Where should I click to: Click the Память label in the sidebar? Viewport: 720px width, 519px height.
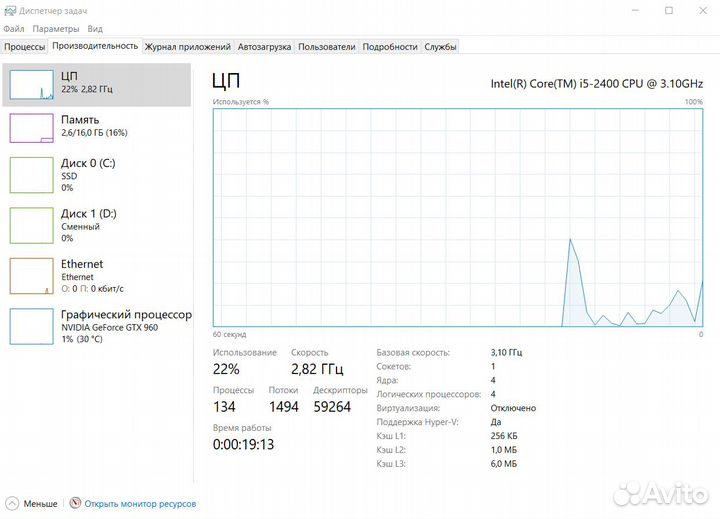[80, 119]
